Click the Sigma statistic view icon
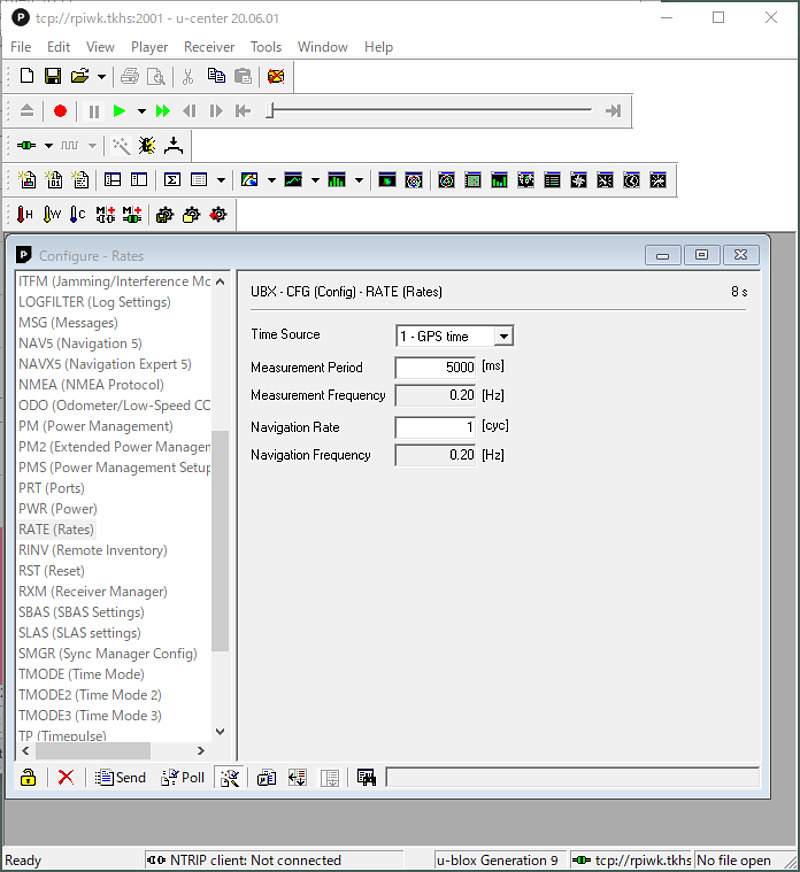The height and width of the screenshot is (872, 800). point(172,180)
